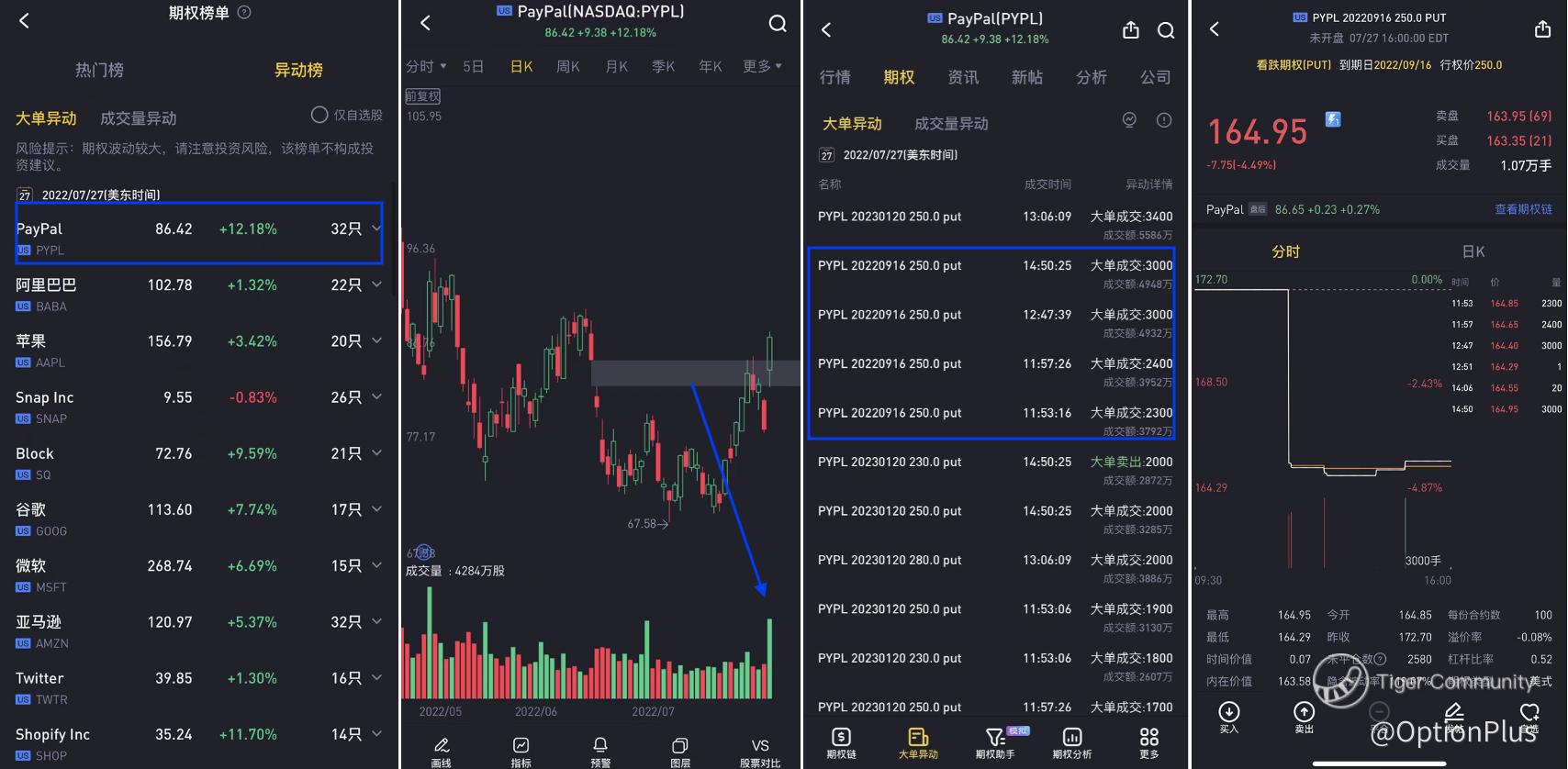Tap the PayPal 86.65 underlying quote line
The image size is (1568, 769).
[1293, 209]
